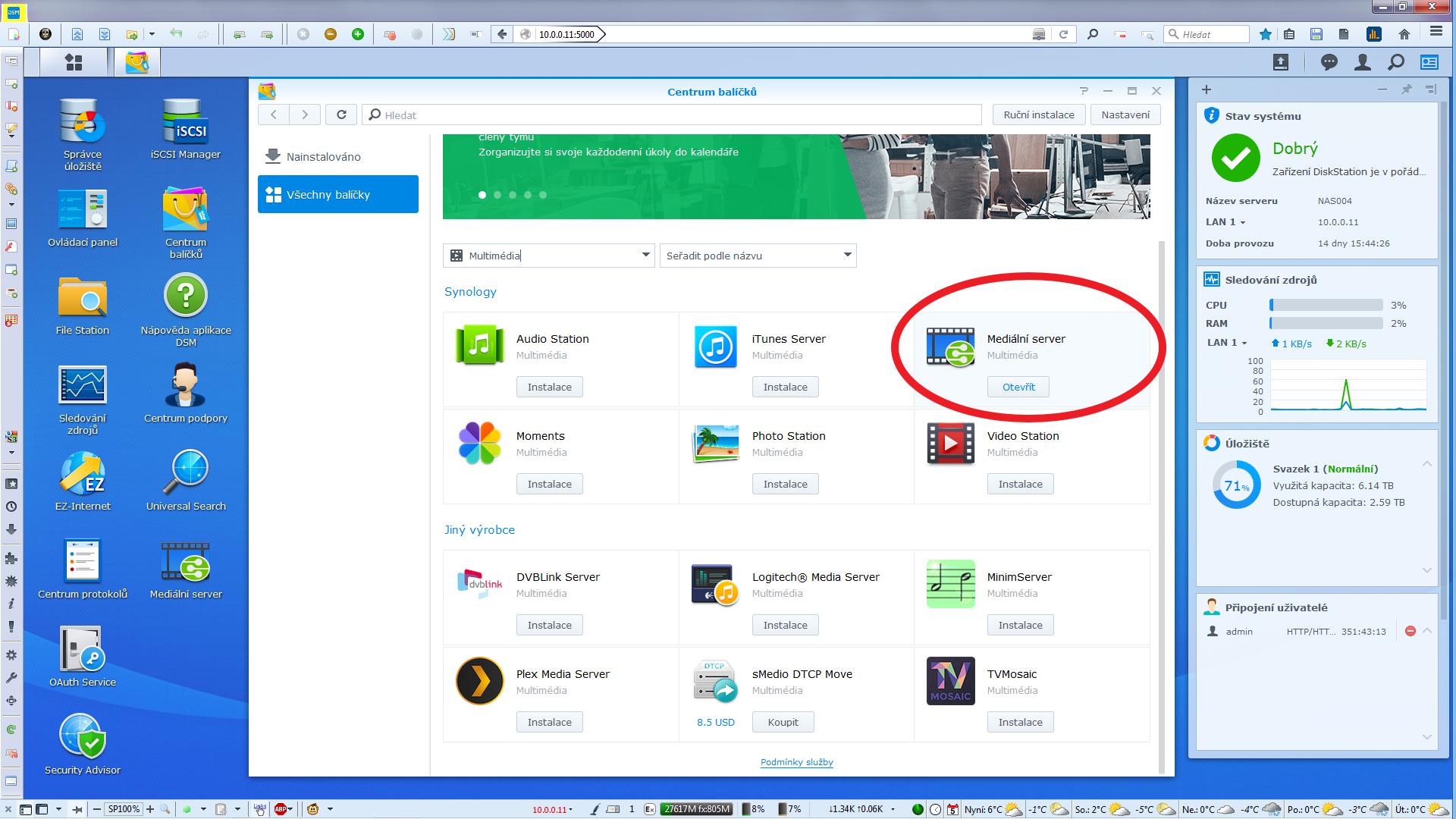Viewport: 1456px width, 819px height.
Task: Open Centrum balíčků desktop icon
Action: [x=186, y=222]
